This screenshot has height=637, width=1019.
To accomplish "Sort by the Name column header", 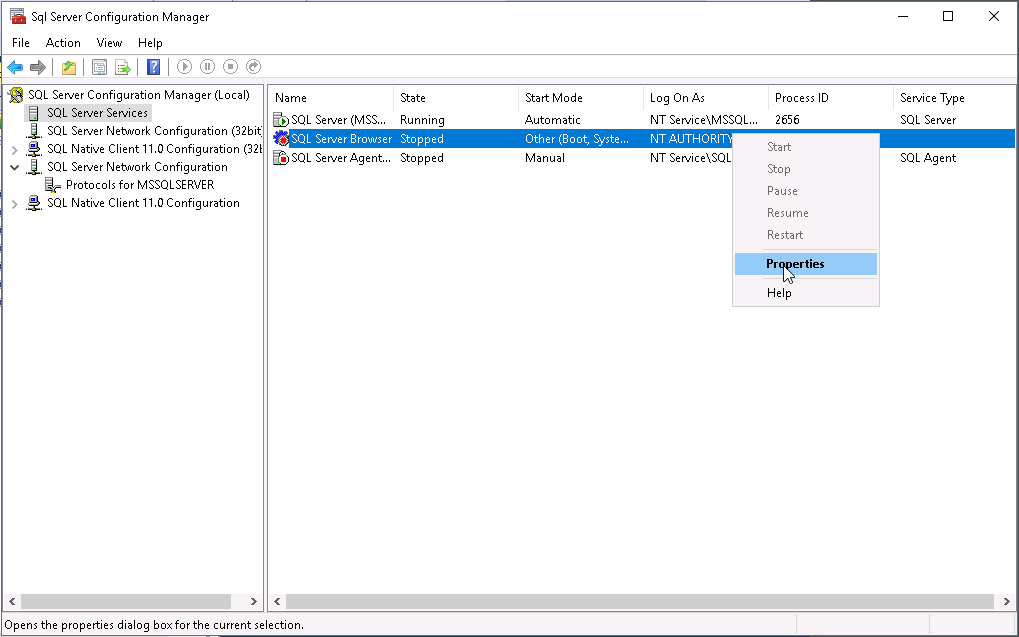I will tap(331, 98).
